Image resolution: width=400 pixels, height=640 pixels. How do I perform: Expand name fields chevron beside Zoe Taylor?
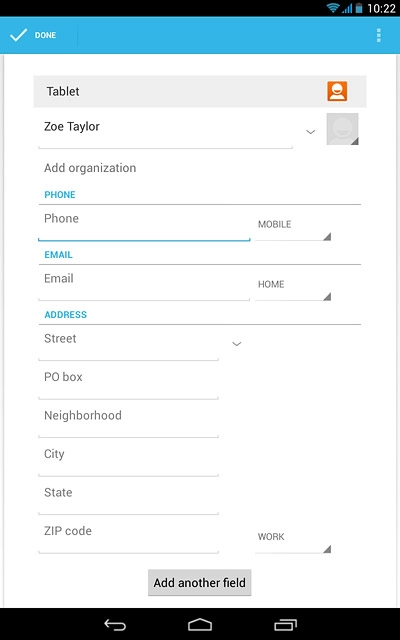point(311,132)
